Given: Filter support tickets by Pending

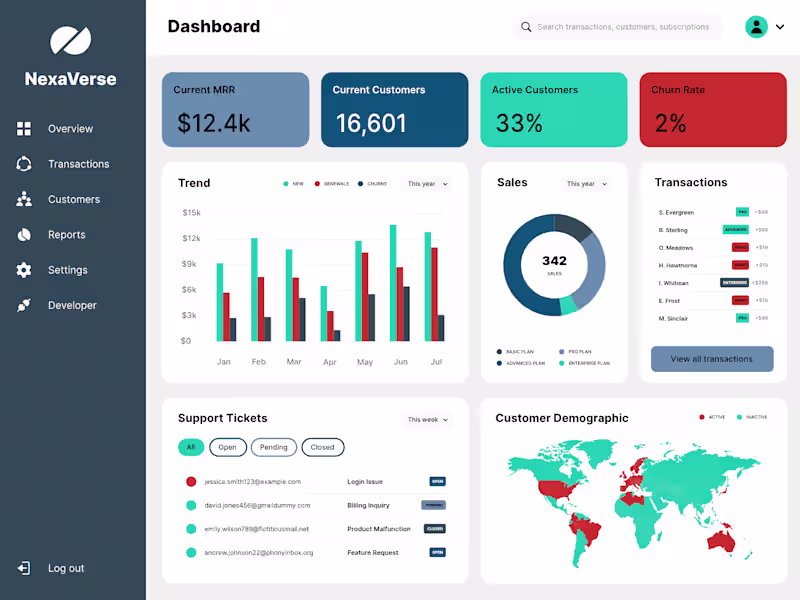Looking at the screenshot, I should tap(273, 447).
